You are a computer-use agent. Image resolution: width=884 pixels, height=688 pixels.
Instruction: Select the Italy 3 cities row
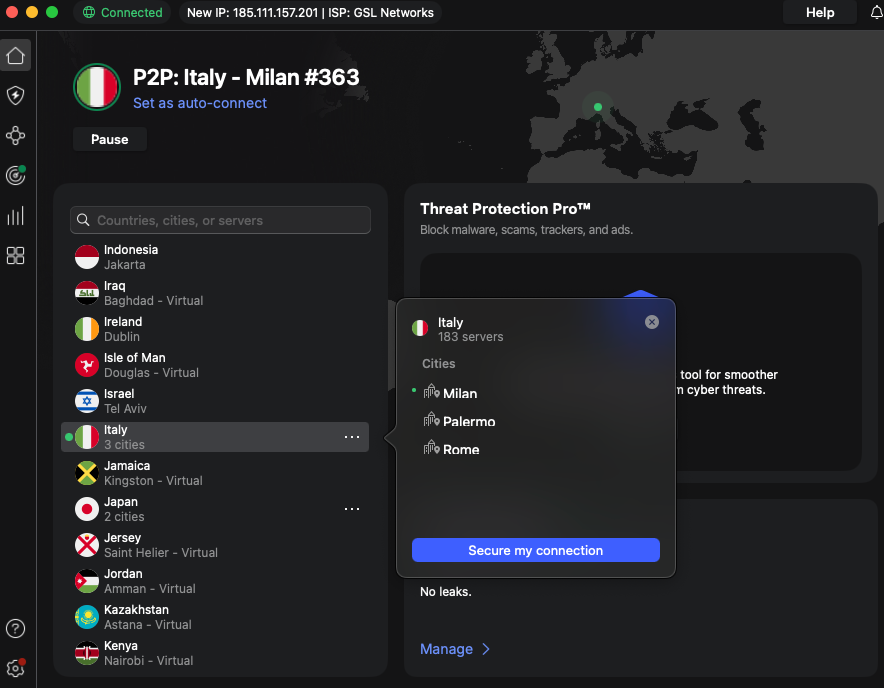pyautogui.click(x=215, y=437)
